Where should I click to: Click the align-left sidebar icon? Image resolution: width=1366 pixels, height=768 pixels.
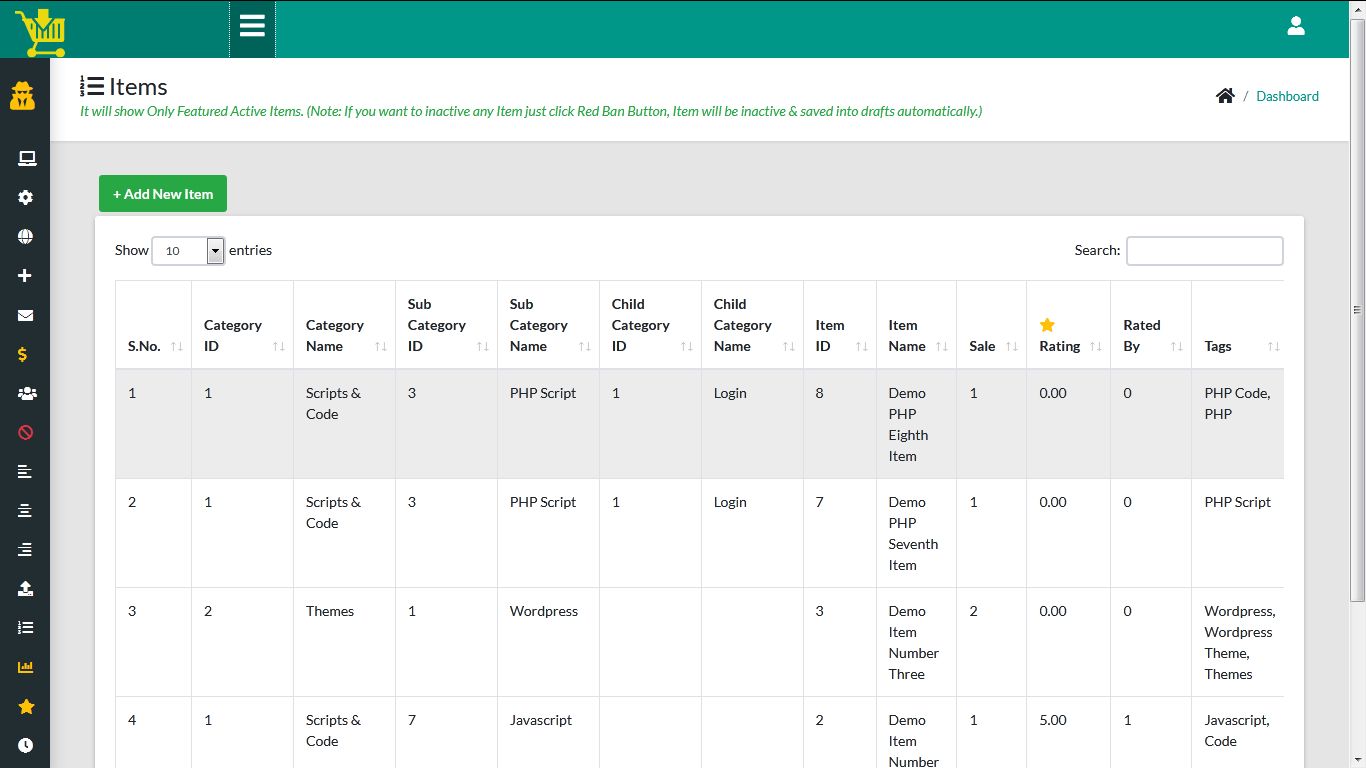tap(26, 472)
